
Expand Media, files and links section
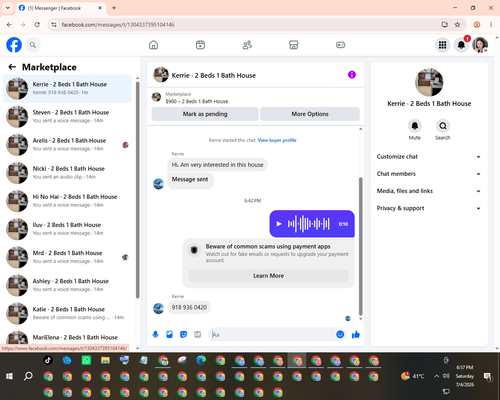click(x=429, y=191)
